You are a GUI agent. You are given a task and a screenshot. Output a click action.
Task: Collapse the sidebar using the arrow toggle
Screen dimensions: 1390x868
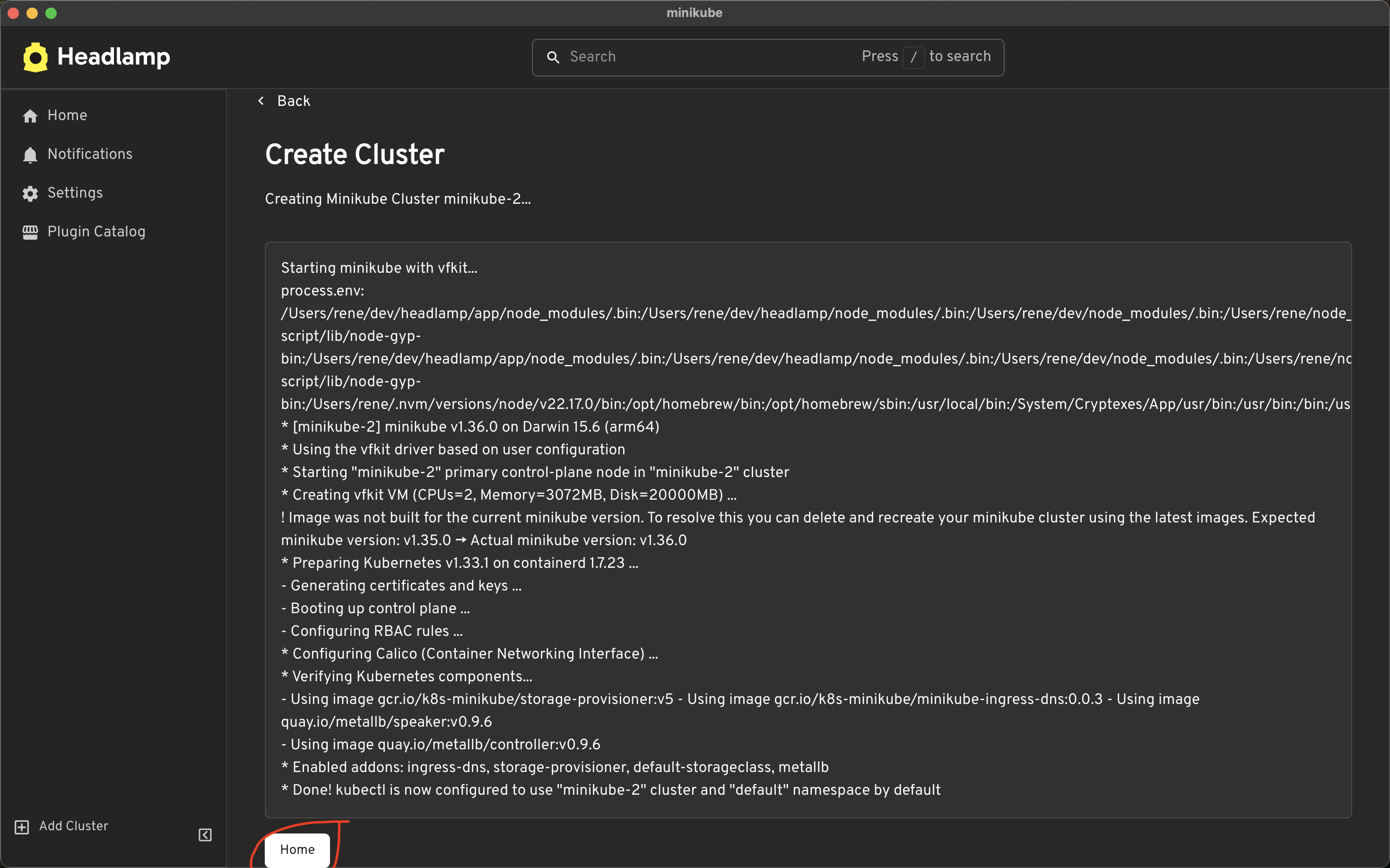click(204, 835)
